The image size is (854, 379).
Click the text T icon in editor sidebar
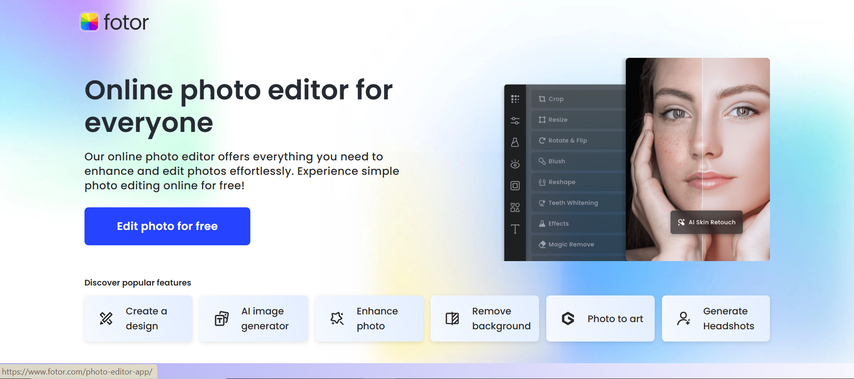tap(515, 229)
